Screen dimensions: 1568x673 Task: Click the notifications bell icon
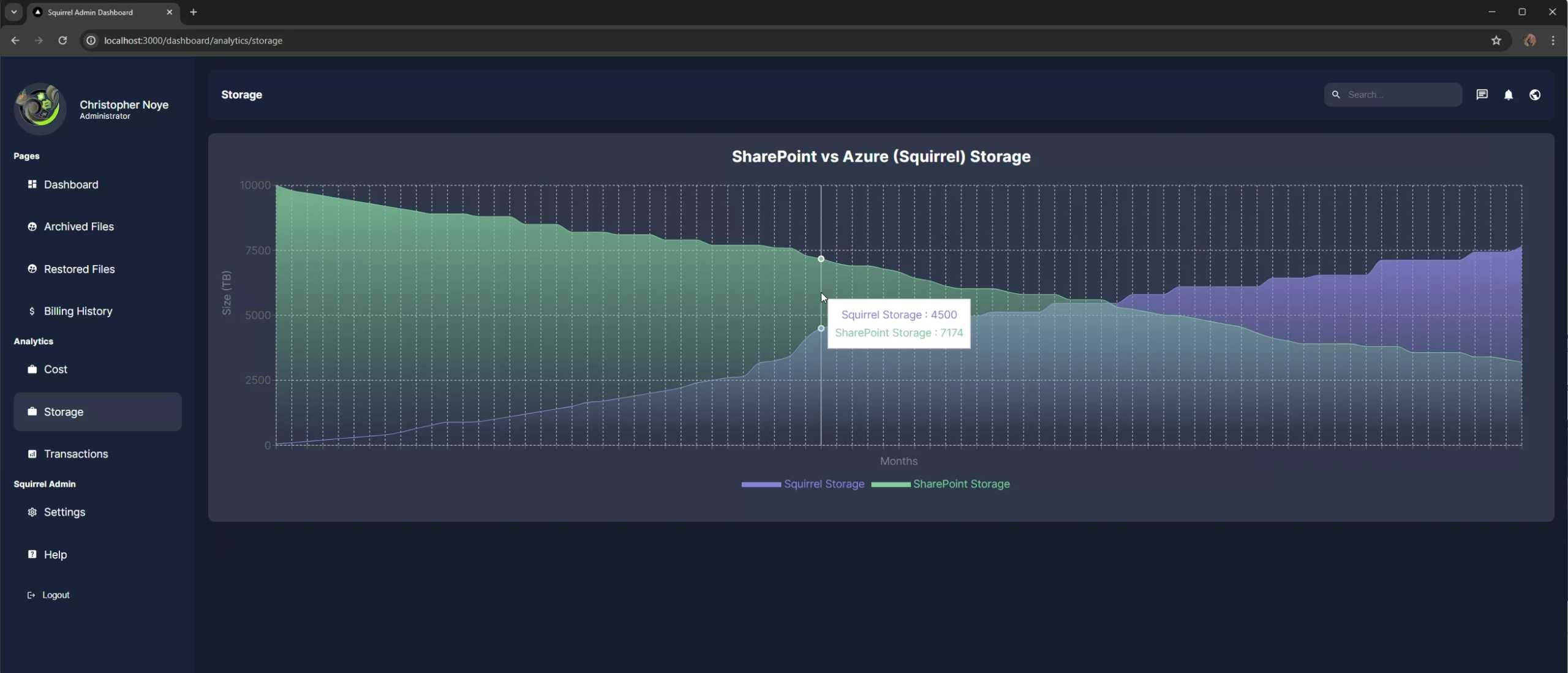(x=1509, y=94)
